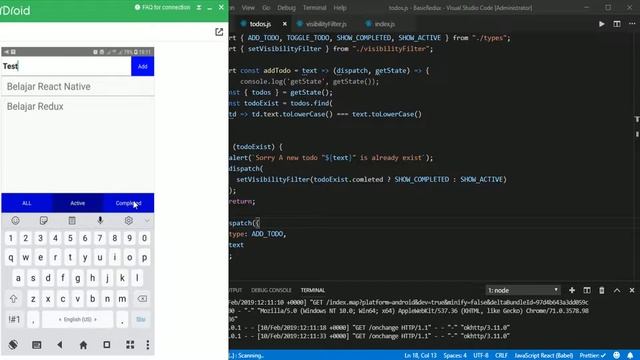This screenshot has width=640, height=360.
Task: Split the terminal panel
Action: (x=587, y=290)
